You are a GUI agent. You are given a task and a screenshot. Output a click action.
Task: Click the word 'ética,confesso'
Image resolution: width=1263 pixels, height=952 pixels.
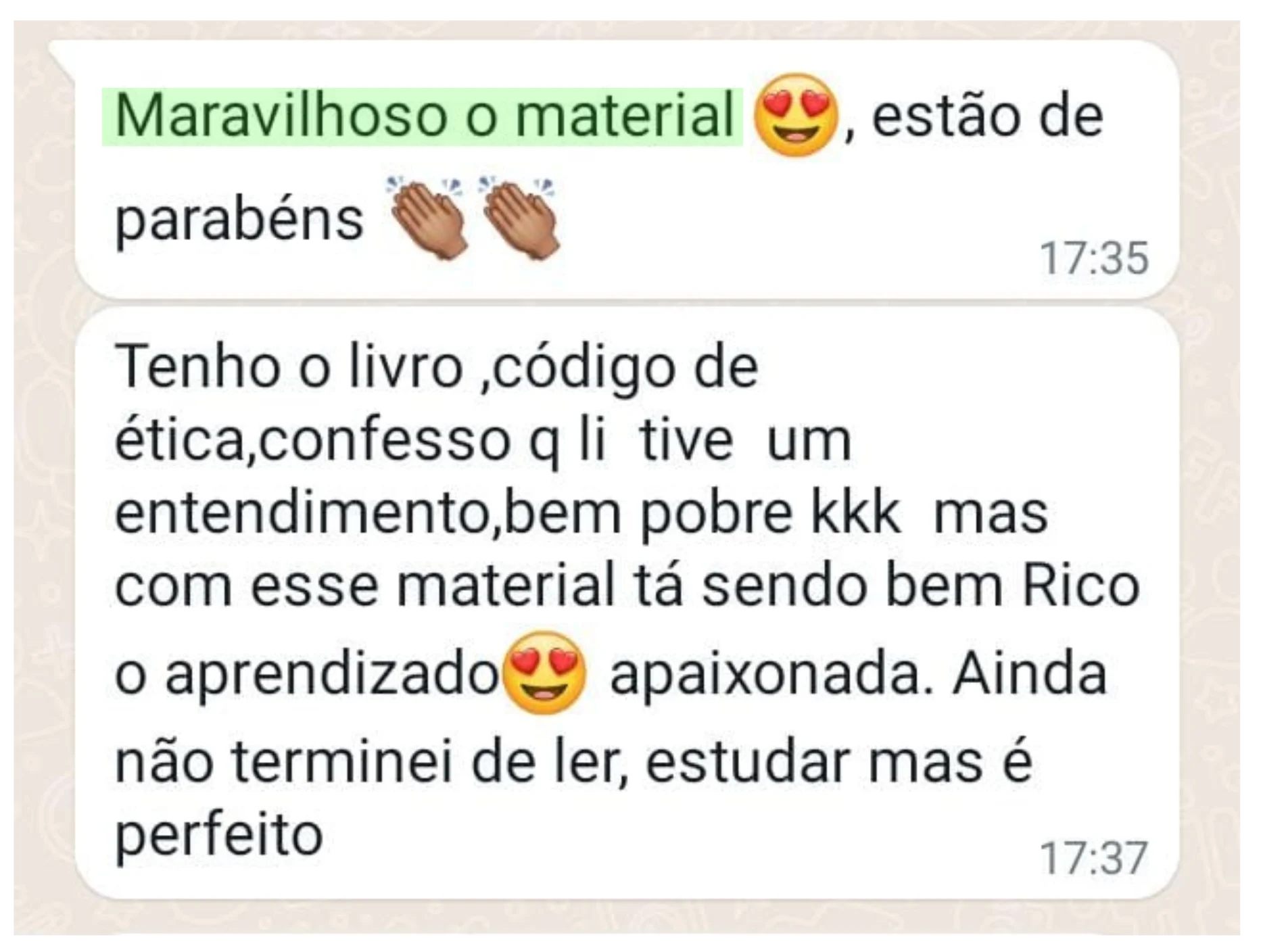tap(312, 441)
